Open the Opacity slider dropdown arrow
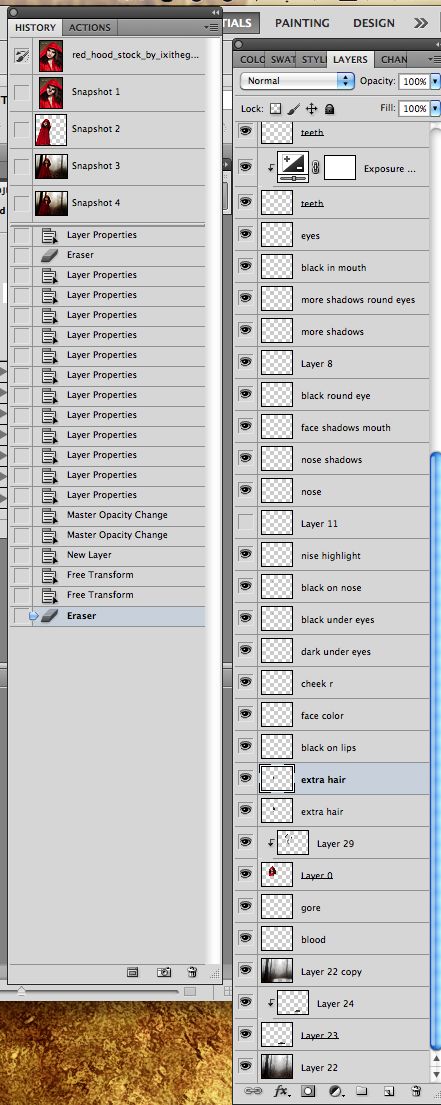The width and height of the screenshot is (441, 1105). [434, 82]
